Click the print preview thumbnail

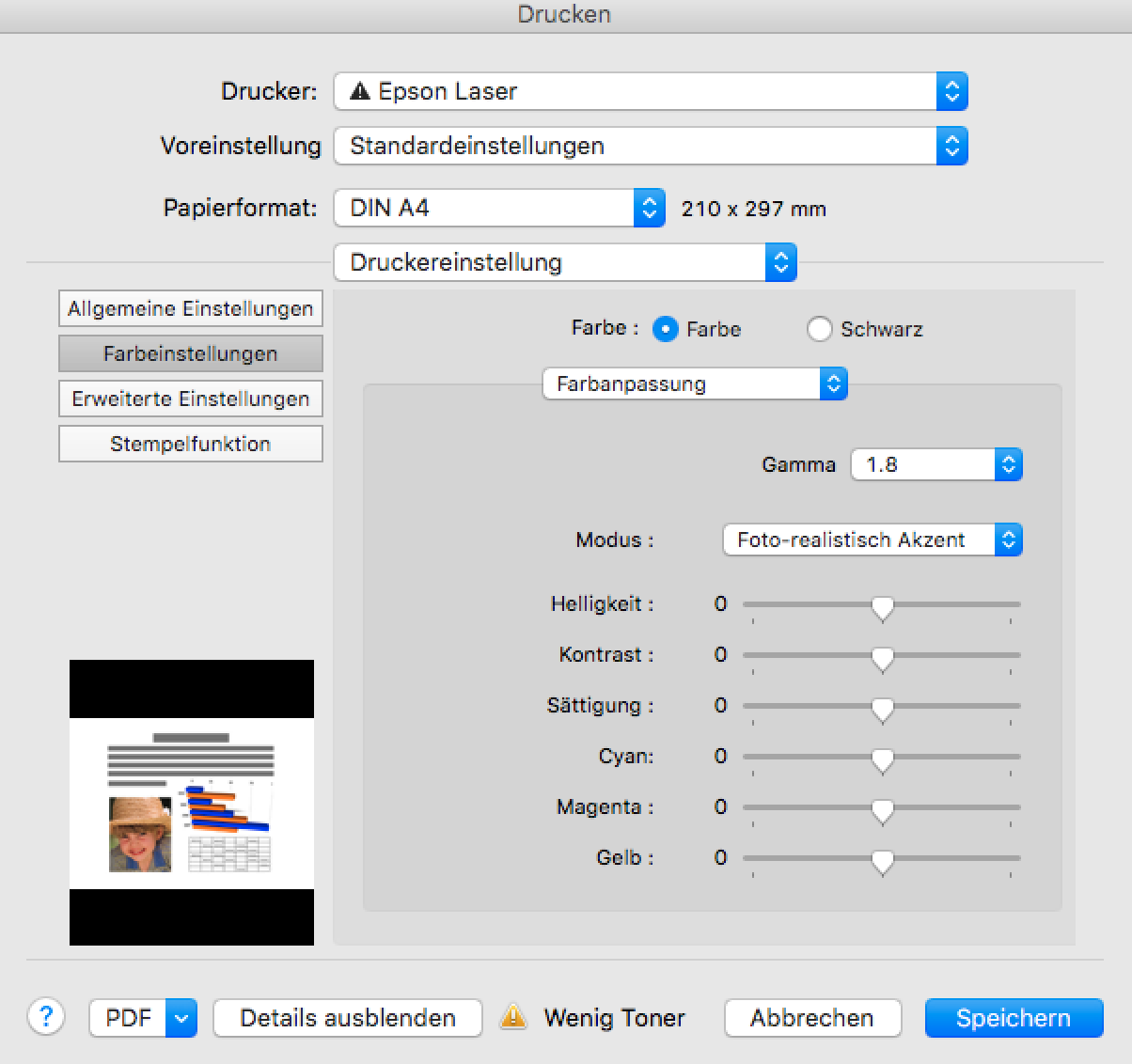192,802
